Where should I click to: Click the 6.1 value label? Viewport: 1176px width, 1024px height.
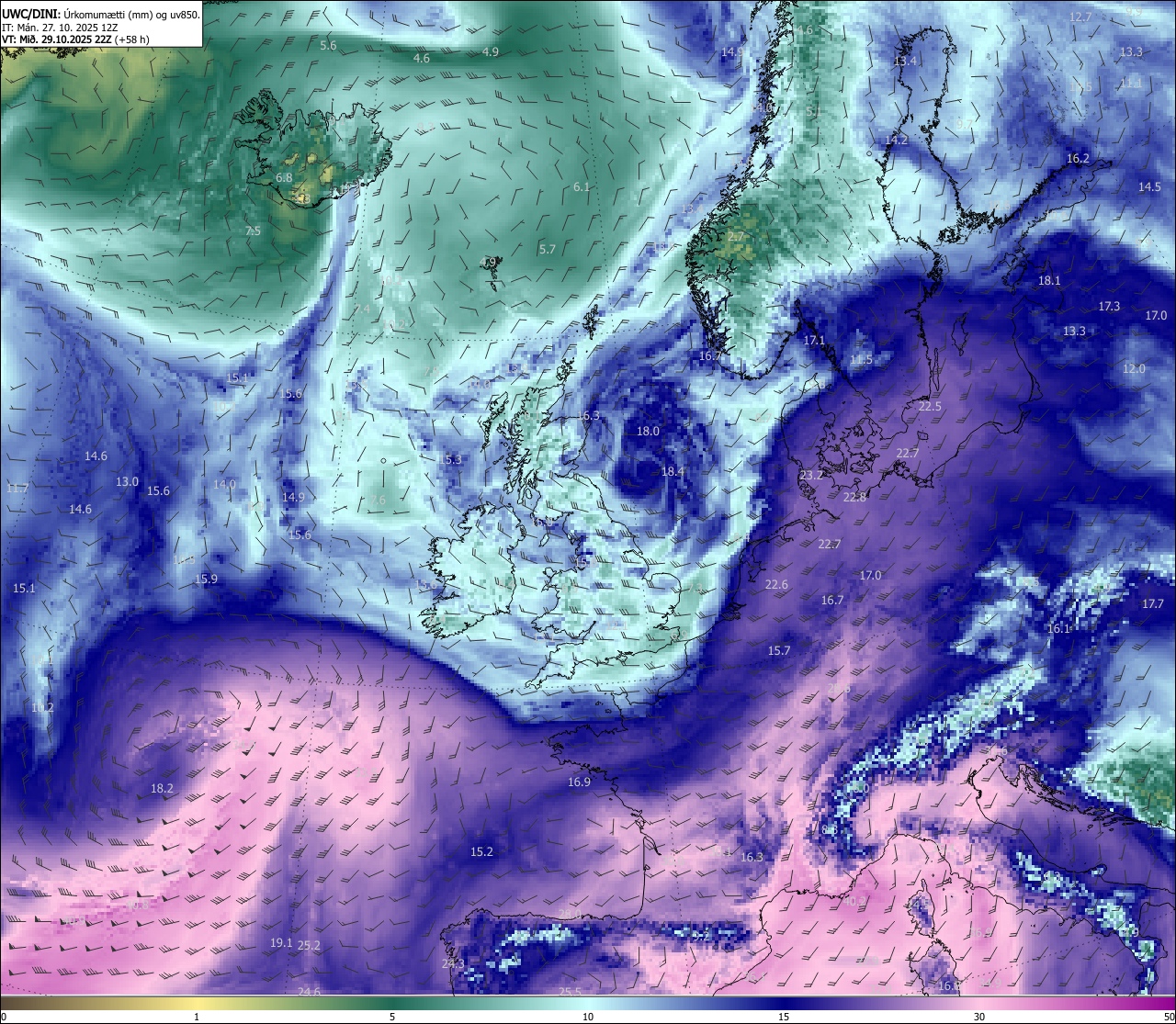[x=582, y=187]
